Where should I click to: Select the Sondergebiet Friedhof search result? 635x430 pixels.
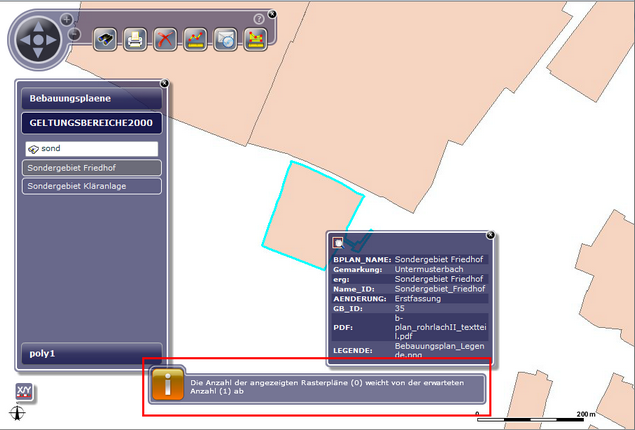point(92,168)
